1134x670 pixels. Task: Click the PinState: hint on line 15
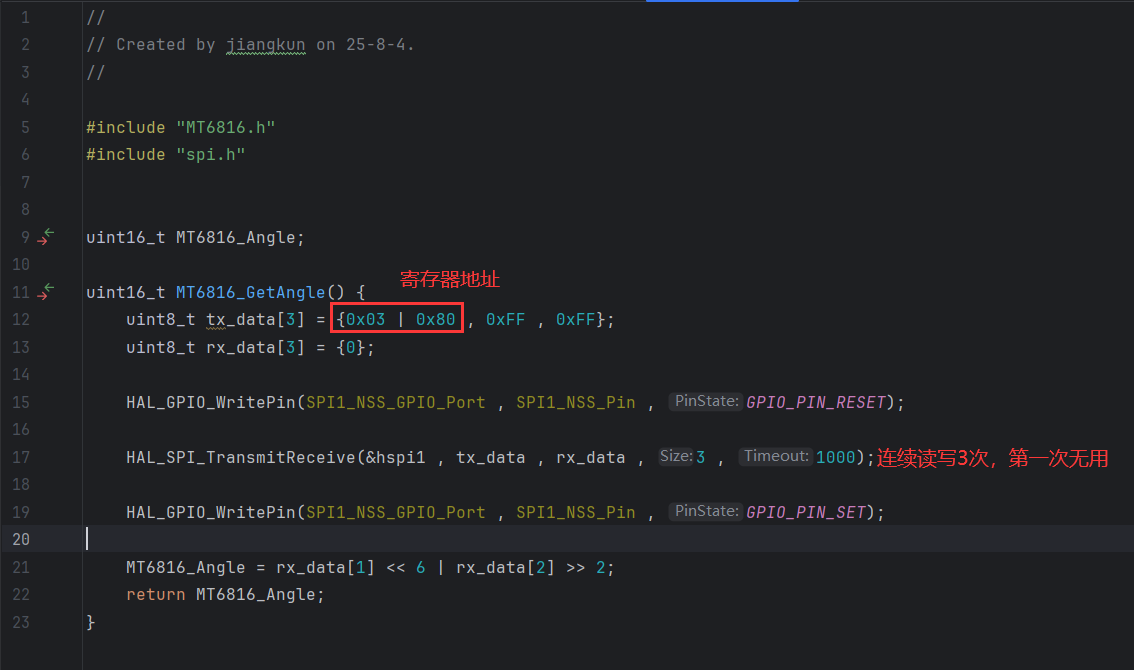[706, 401]
